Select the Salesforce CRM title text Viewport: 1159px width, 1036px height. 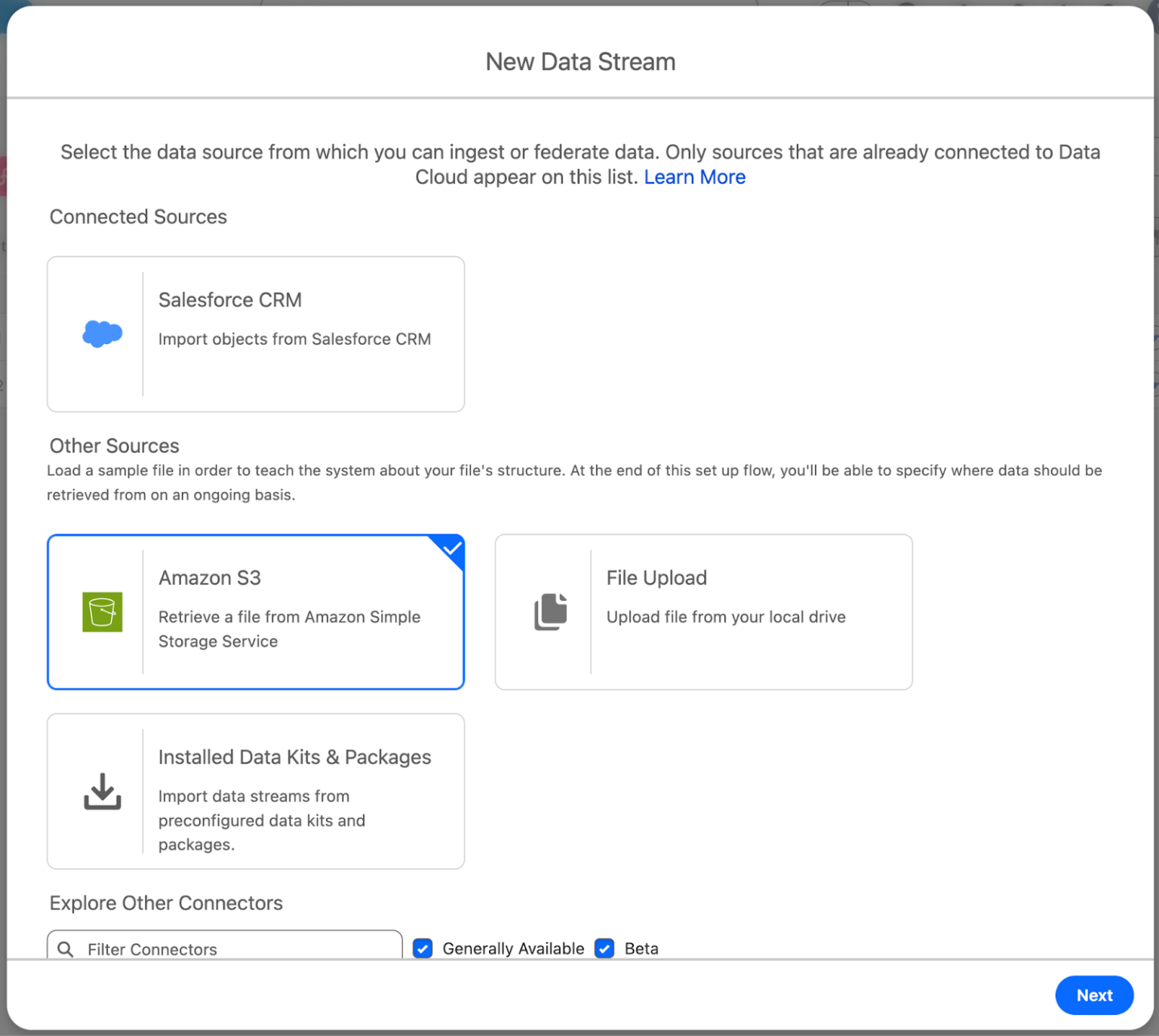230,300
